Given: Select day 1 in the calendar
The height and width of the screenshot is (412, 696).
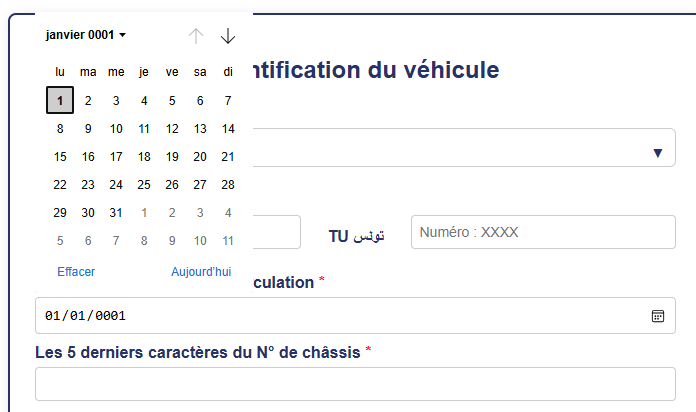Looking at the screenshot, I should (x=60, y=100).
